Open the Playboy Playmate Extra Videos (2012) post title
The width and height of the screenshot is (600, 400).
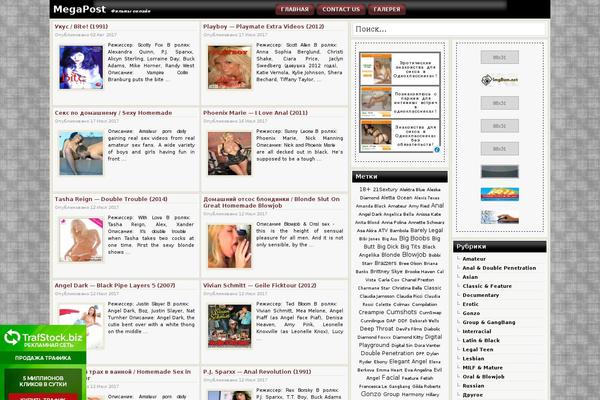point(264,26)
